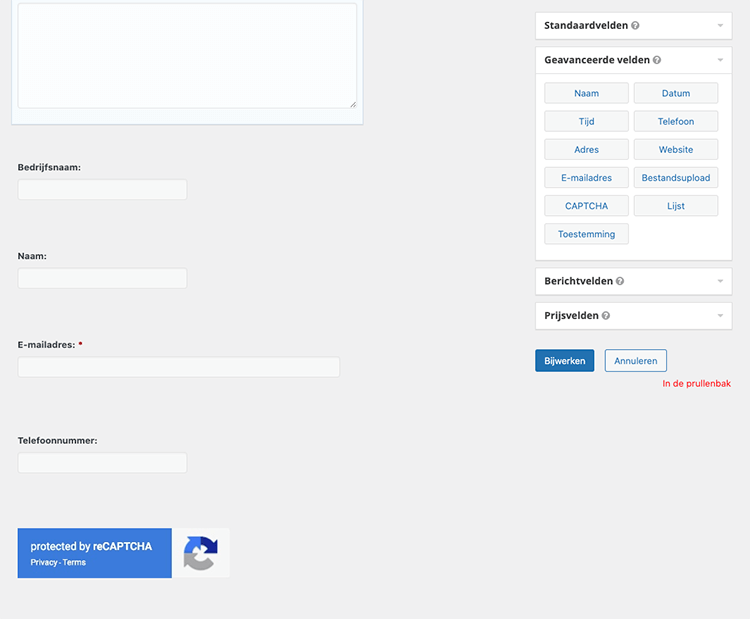The image size is (750, 619).
Task: Click the Telefoonnummer input field
Action: [x=102, y=463]
